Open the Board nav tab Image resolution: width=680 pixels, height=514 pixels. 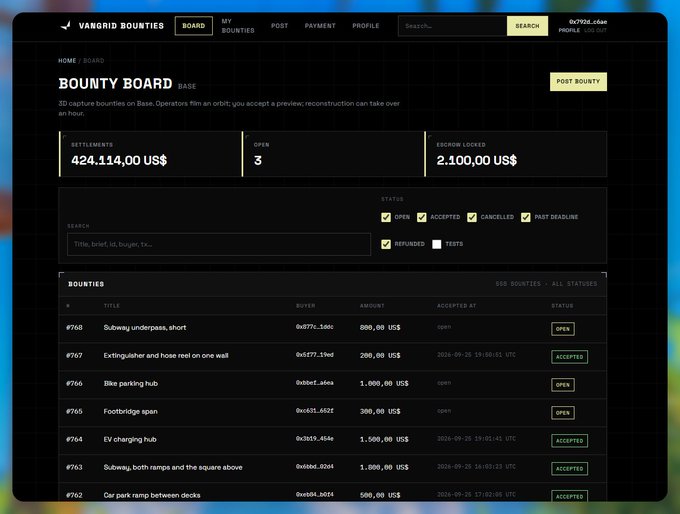(193, 26)
